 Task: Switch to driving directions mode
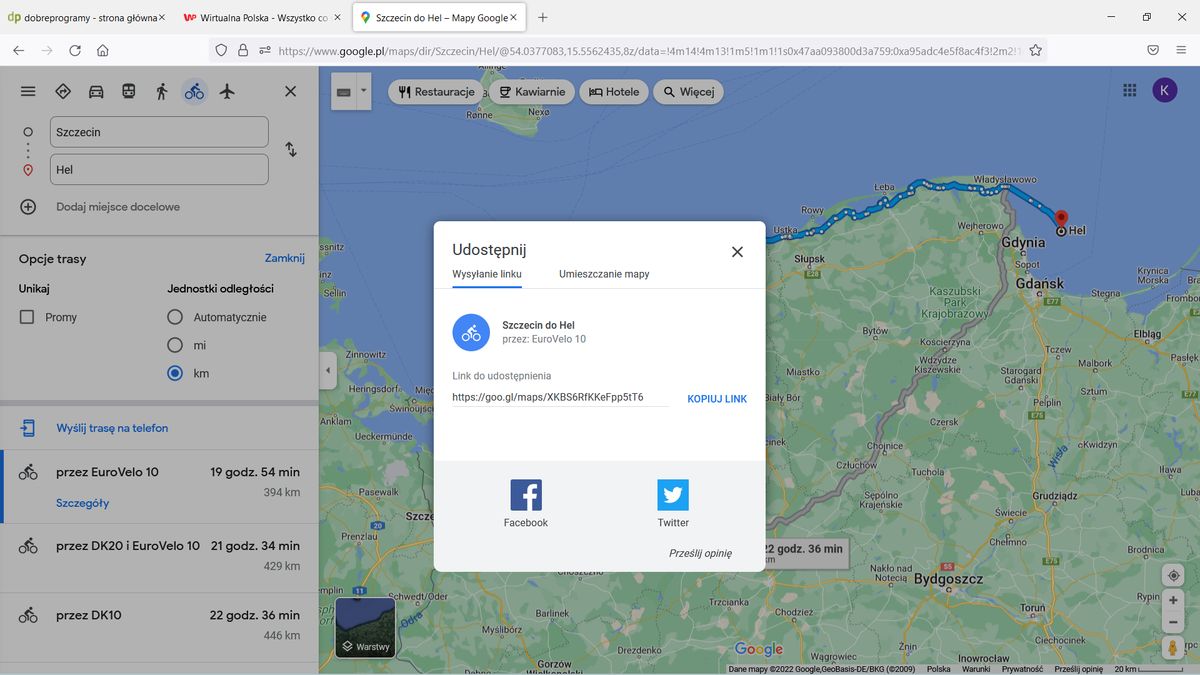click(x=95, y=90)
